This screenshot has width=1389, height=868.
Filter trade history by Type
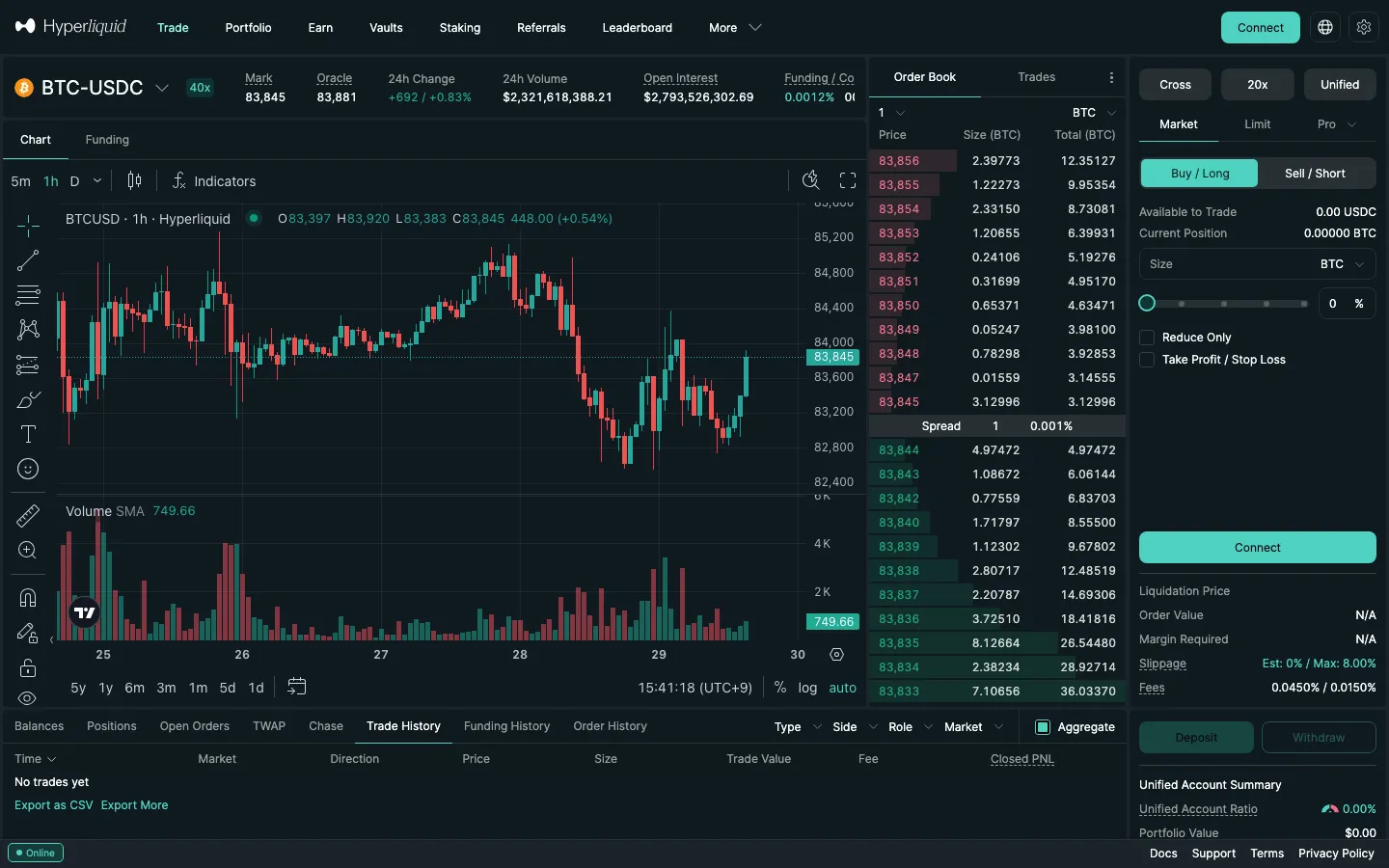(798, 727)
